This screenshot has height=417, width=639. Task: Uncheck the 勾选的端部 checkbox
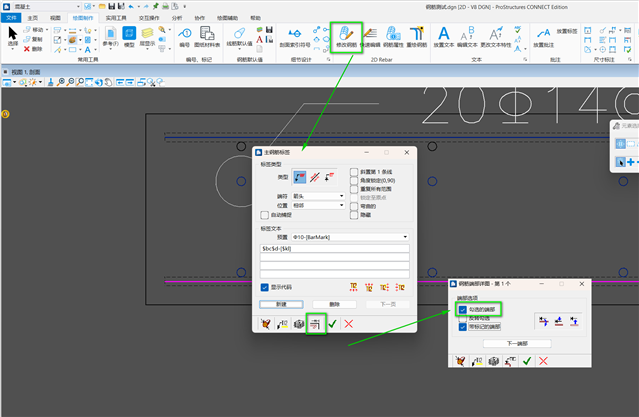[462, 310]
